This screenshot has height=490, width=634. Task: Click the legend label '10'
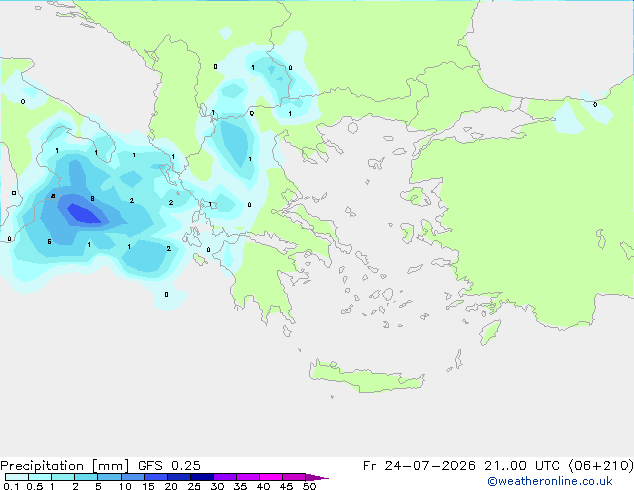(x=125, y=486)
